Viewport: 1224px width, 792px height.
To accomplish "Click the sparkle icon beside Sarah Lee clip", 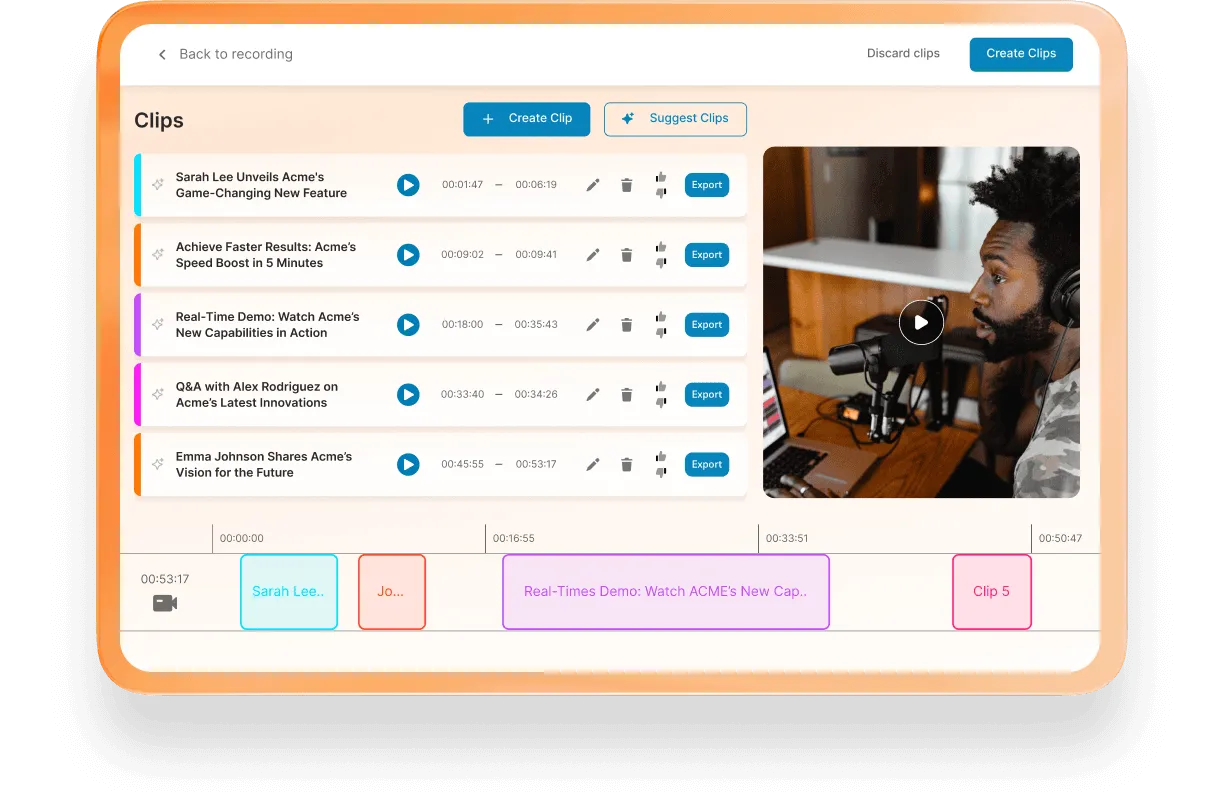I will (x=158, y=185).
